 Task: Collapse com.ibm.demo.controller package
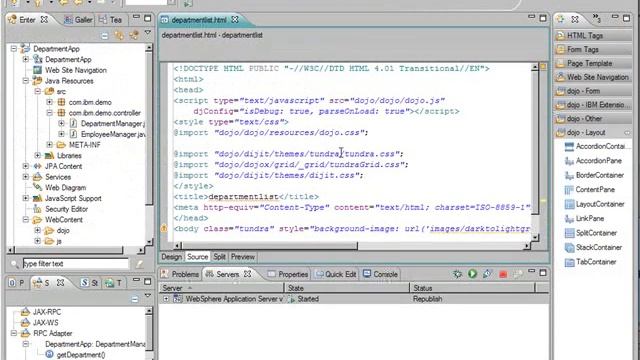click(49, 113)
